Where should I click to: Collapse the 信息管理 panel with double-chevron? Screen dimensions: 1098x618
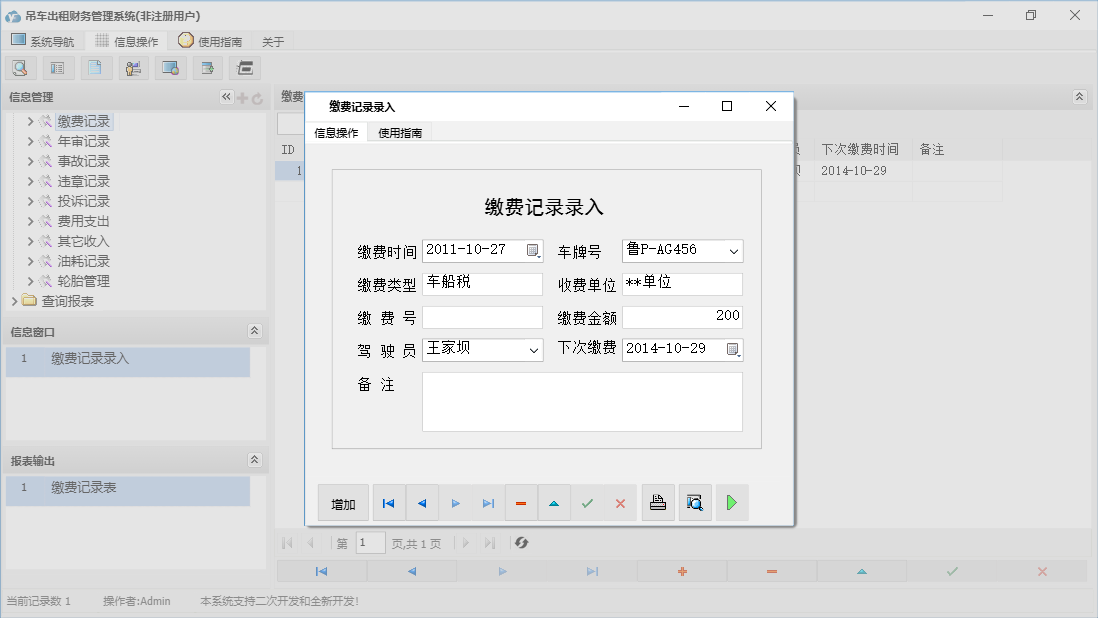[x=226, y=97]
